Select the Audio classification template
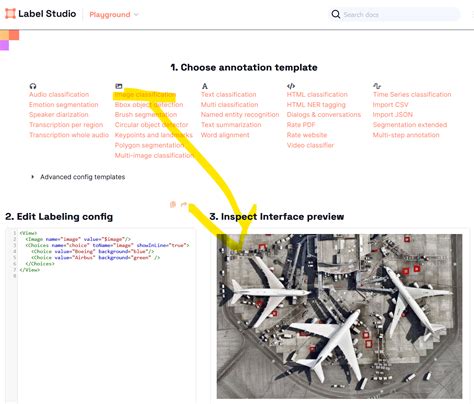The image size is (474, 404). pyautogui.click(x=59, y=95)
